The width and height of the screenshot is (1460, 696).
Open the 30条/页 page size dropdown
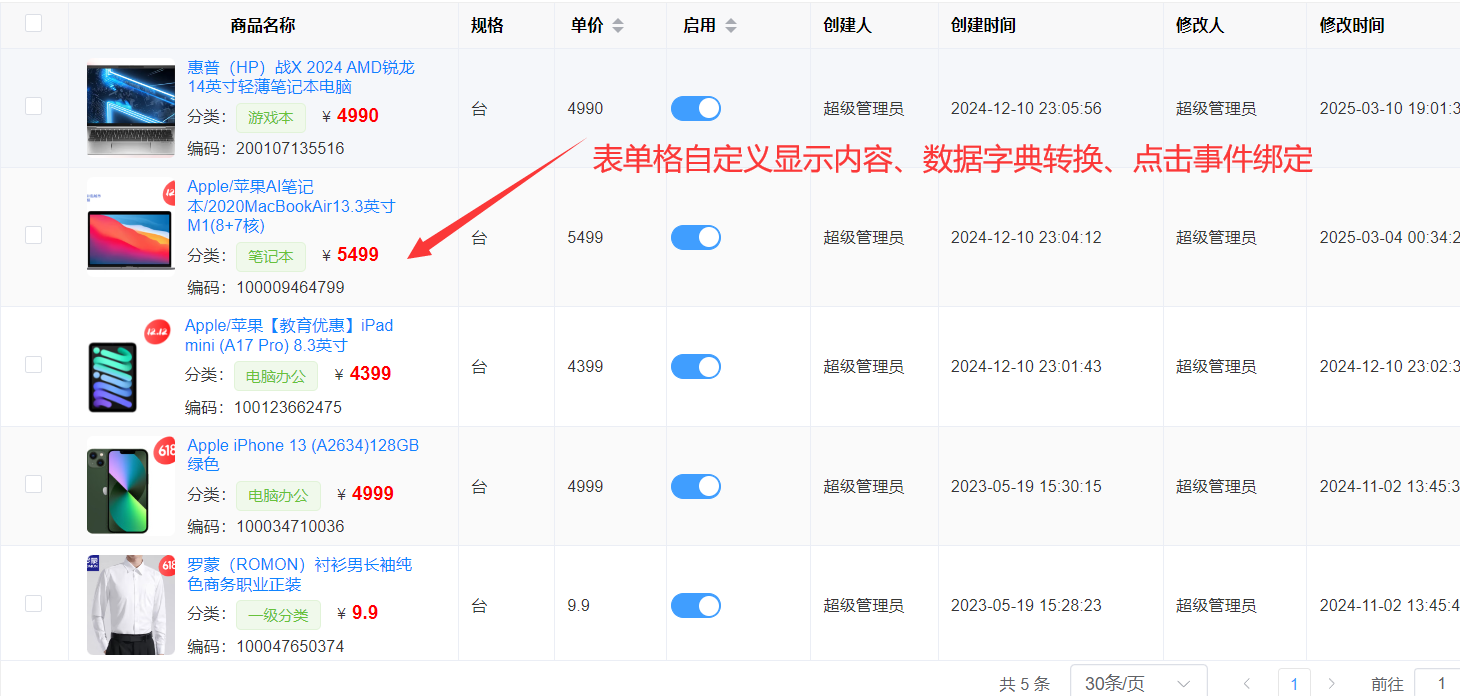(x=1138, y=684)
